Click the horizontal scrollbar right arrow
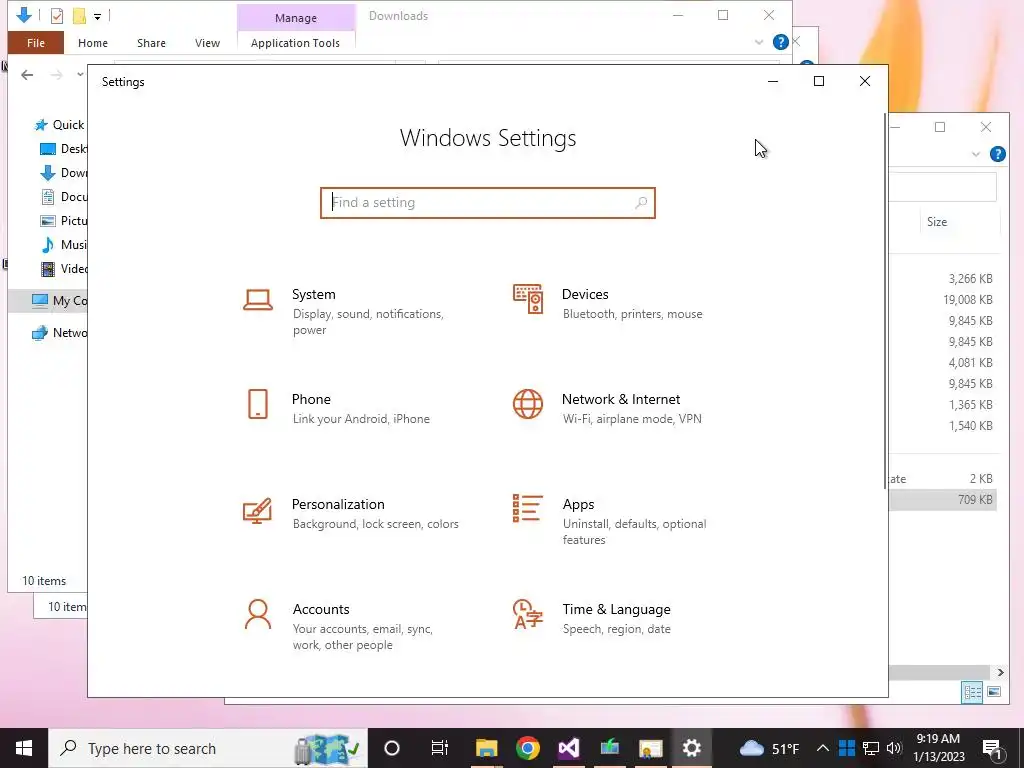 [1000, 672]
